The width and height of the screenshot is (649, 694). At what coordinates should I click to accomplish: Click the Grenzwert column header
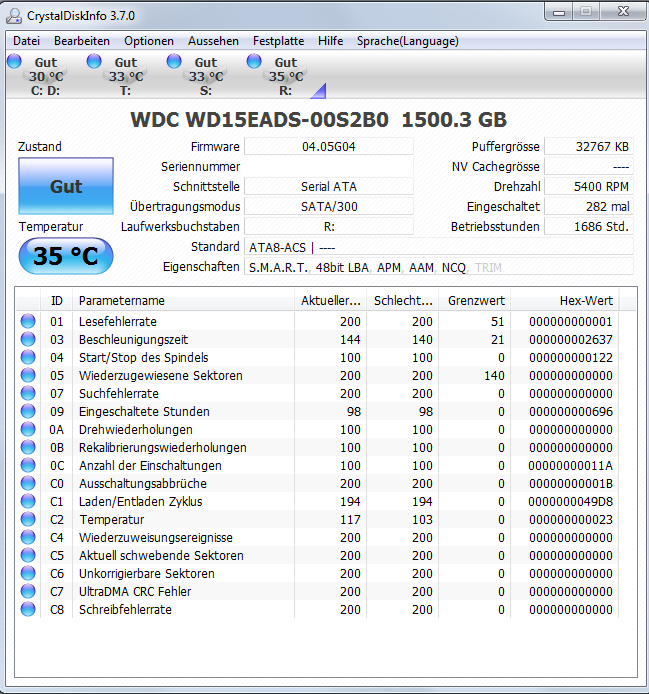[475, 301]
